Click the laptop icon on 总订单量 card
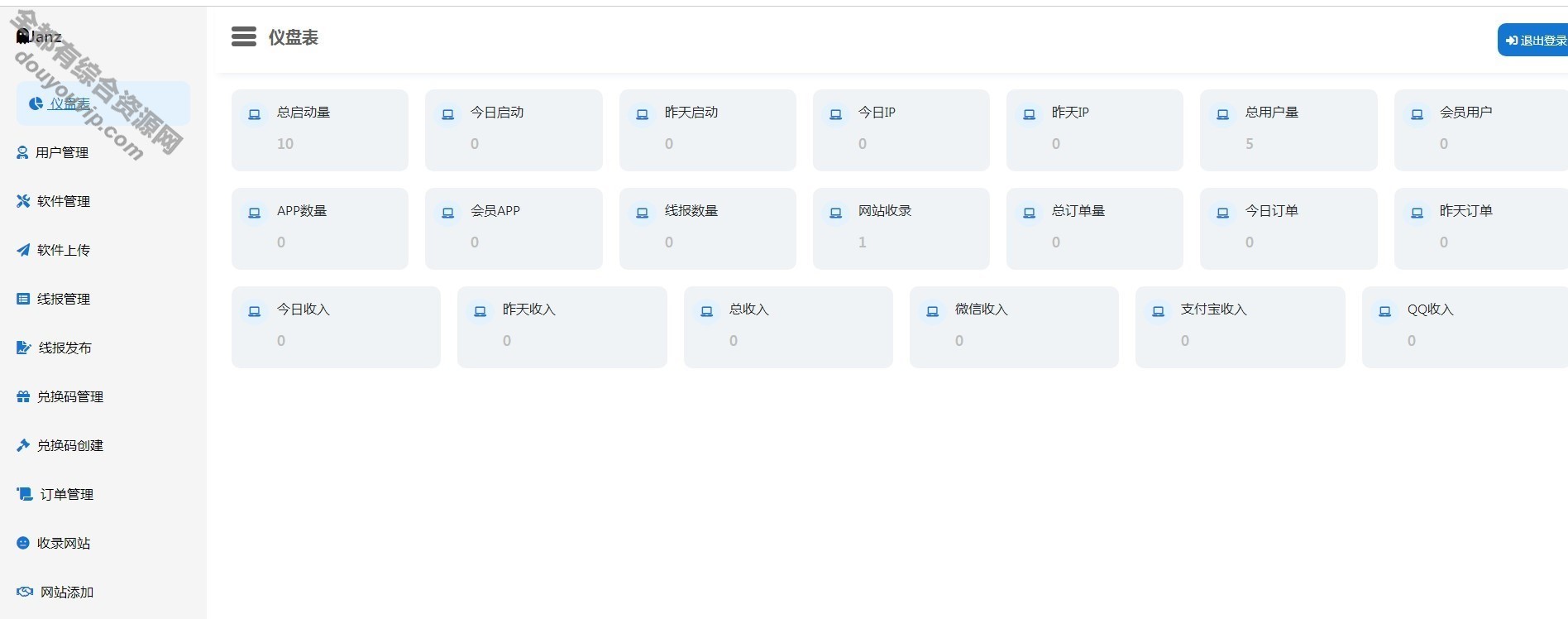This screenshot has width=1568, height=619. point(1030,213)
